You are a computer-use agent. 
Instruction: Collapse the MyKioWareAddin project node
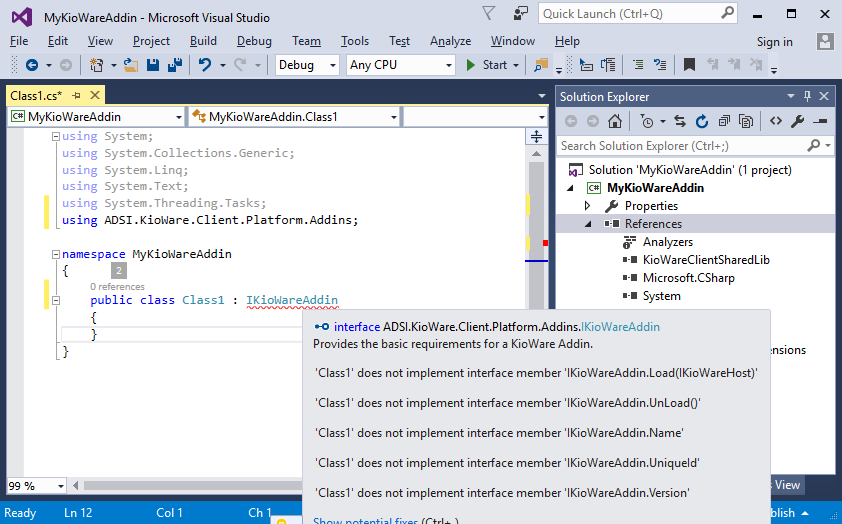point(570,188)
